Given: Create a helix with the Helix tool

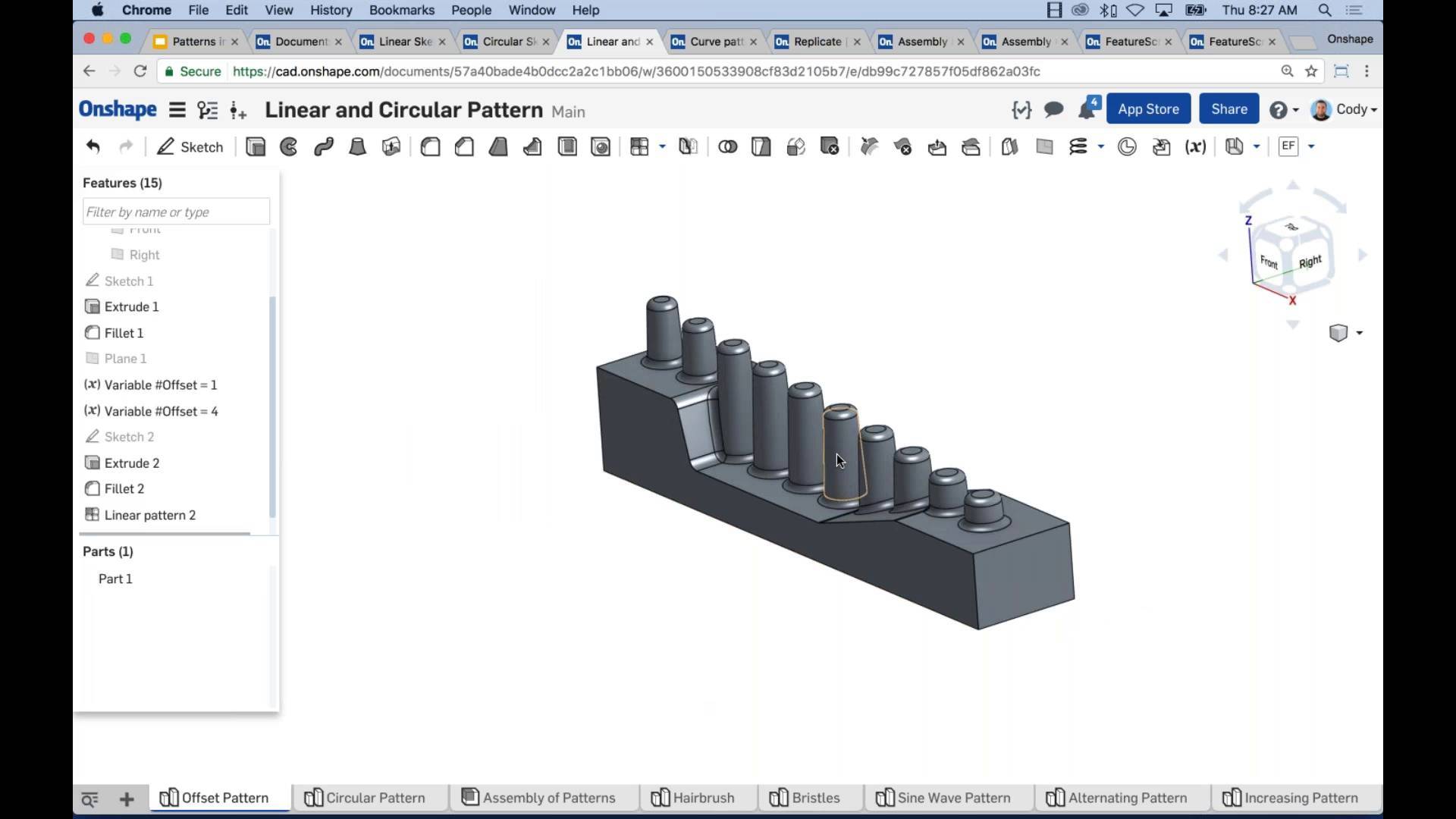Looking at the screenshot, I should [x=1078, y=146].
